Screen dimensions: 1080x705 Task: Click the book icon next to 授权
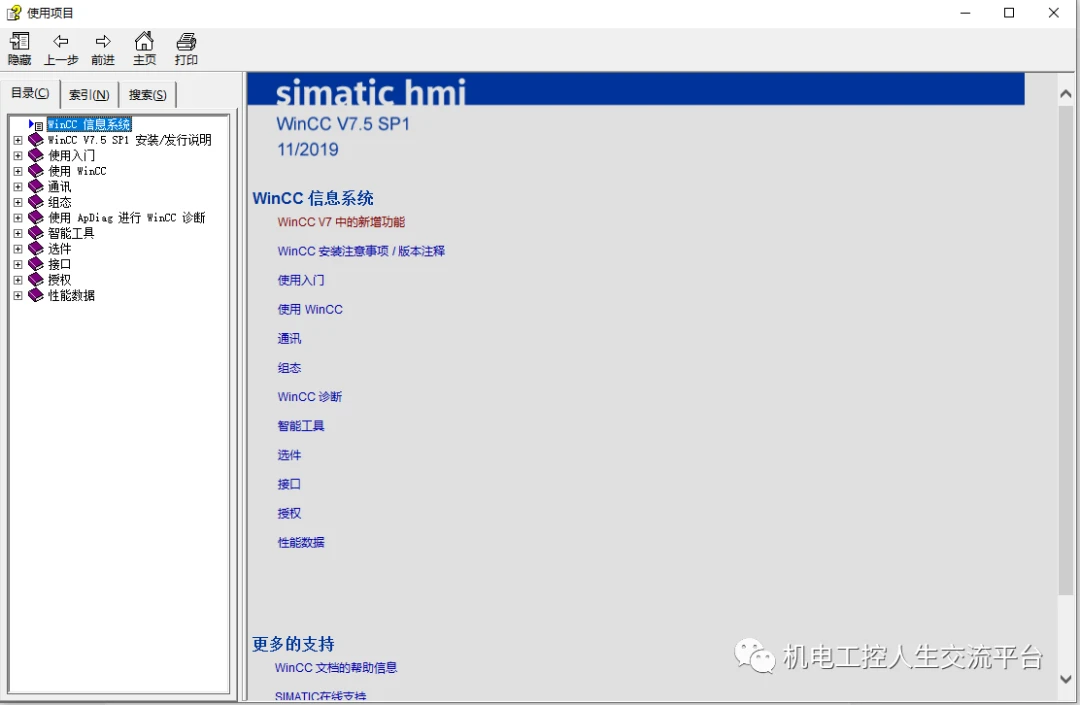click(36, 280)
